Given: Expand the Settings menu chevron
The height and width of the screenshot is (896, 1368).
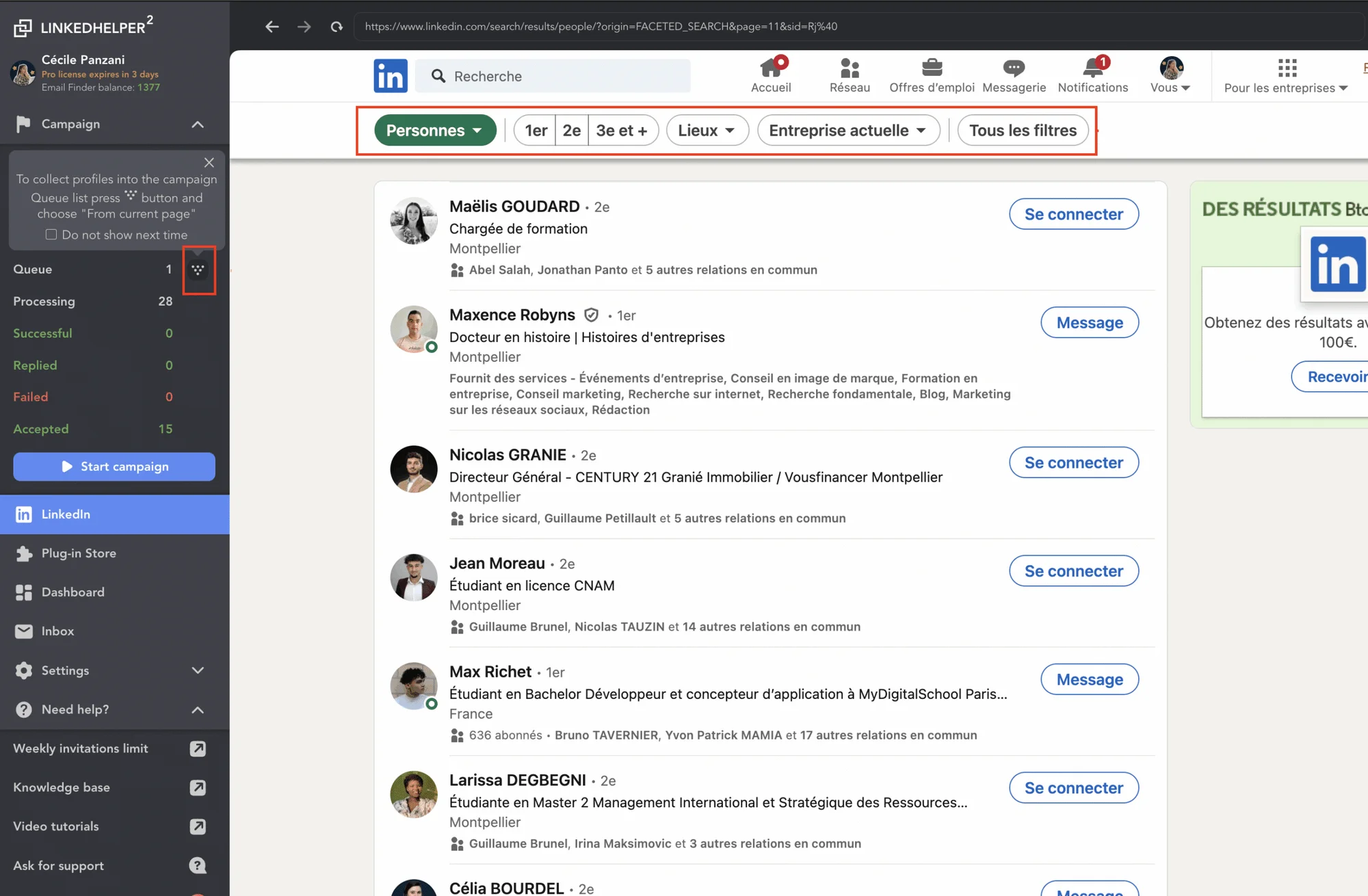Looking at the screenshot, I should click(x=198, y=670).
